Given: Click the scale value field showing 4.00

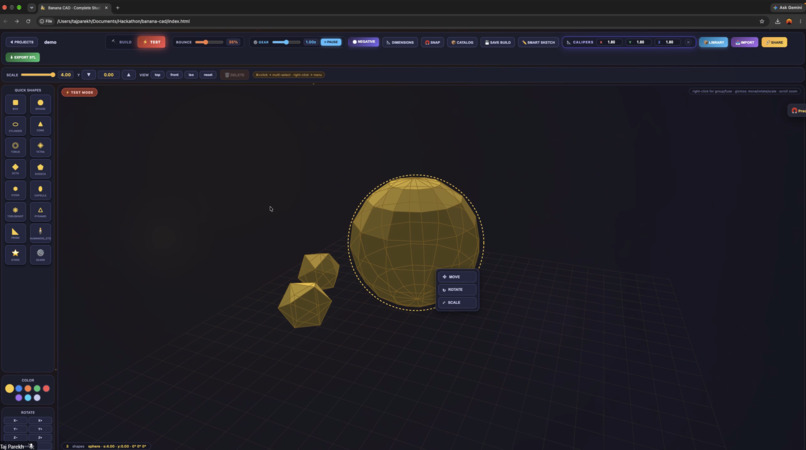Looking at the screenshot, I should coord(66,75).
